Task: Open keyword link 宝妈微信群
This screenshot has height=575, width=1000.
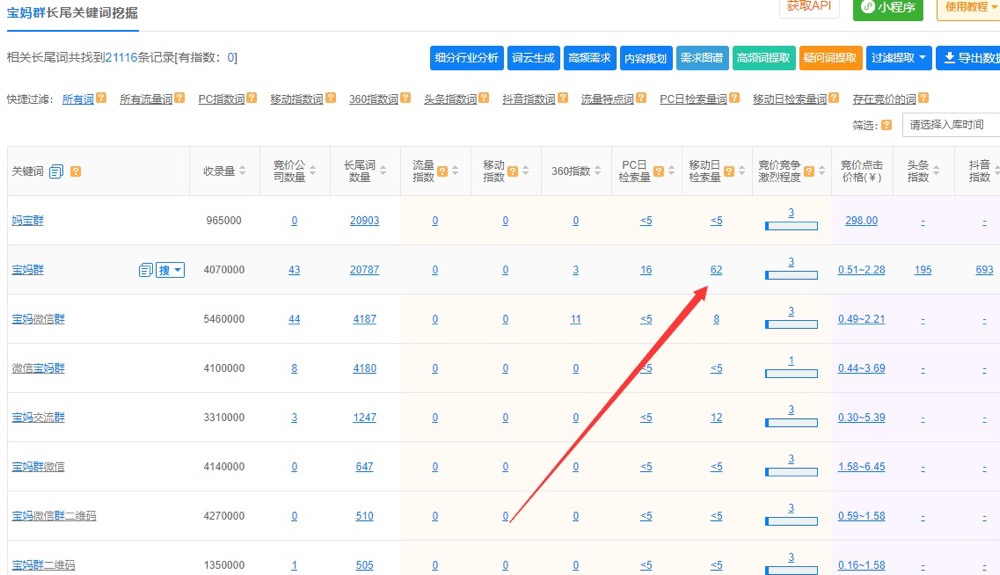Action: click(38, 319)
